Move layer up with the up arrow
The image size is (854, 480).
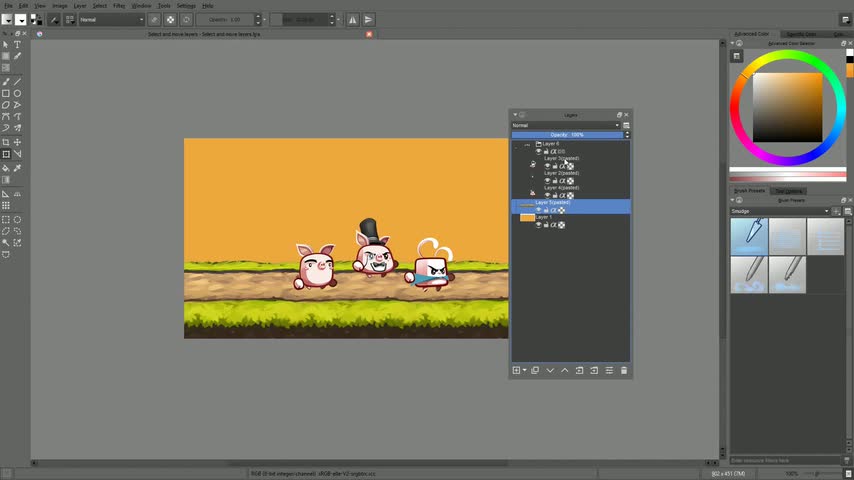coord(565,370)
